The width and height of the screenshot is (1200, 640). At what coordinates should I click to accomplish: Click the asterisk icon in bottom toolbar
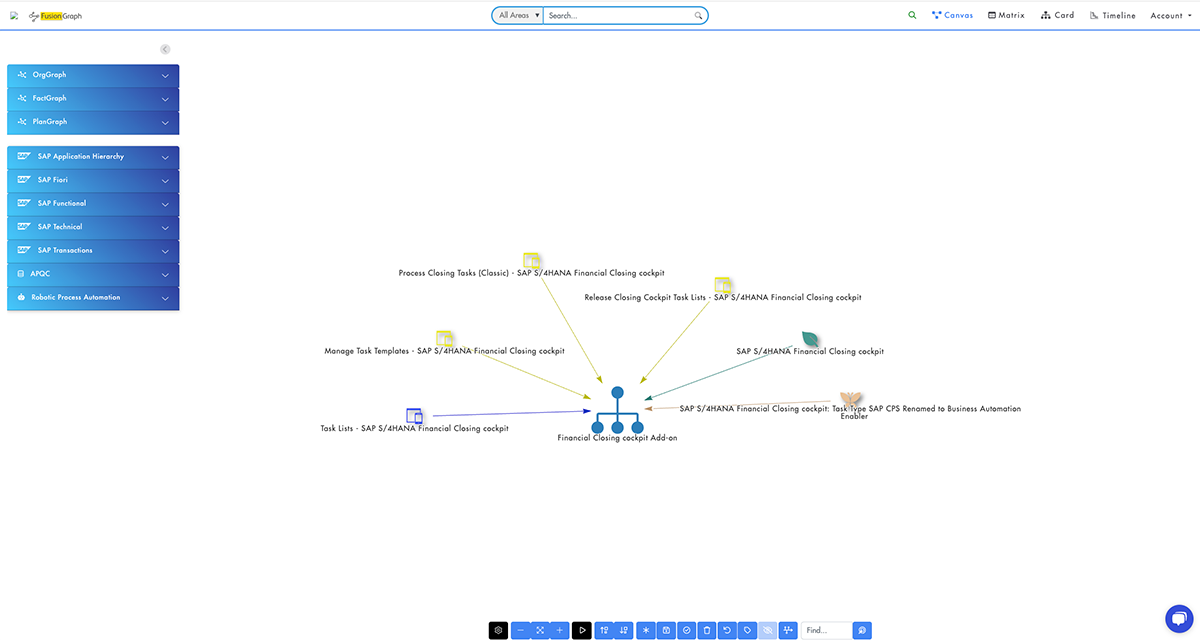point(646,630)
